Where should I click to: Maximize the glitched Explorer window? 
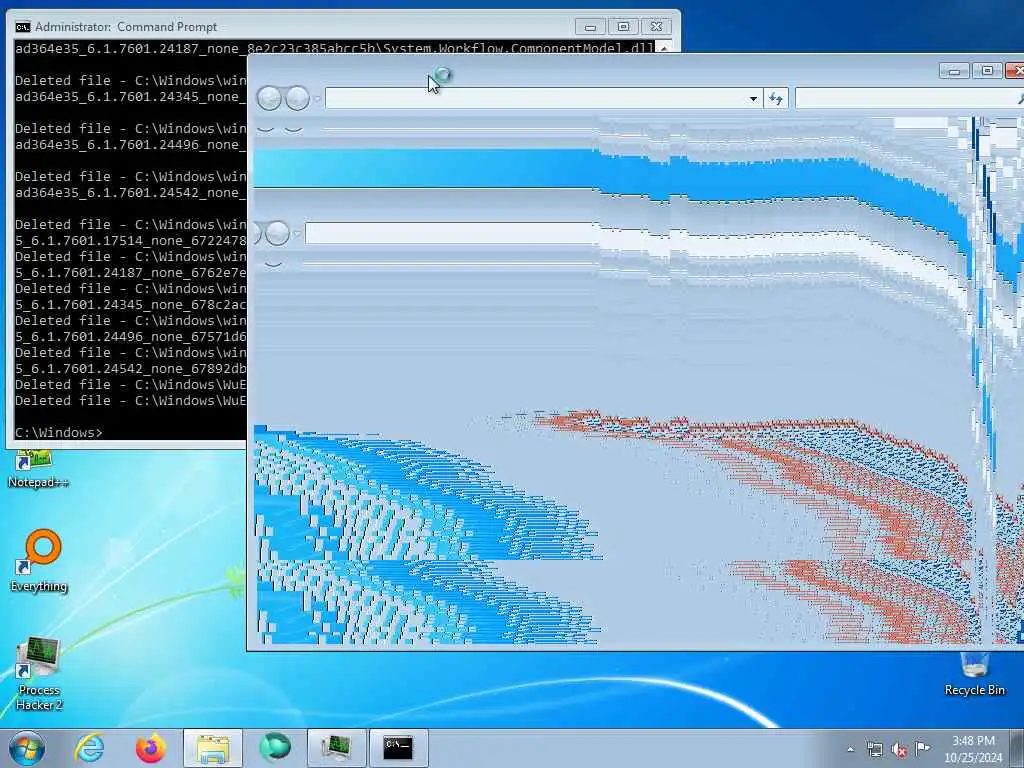click(x=987, y=71)
